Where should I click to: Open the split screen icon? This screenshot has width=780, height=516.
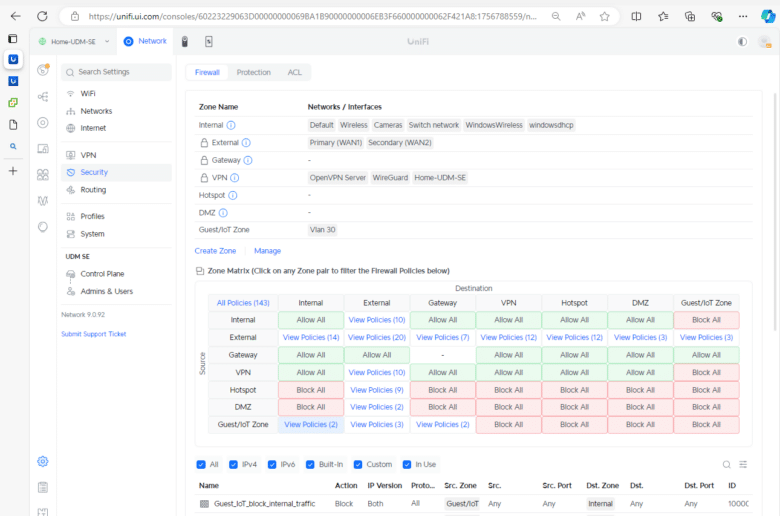[636, 16]
